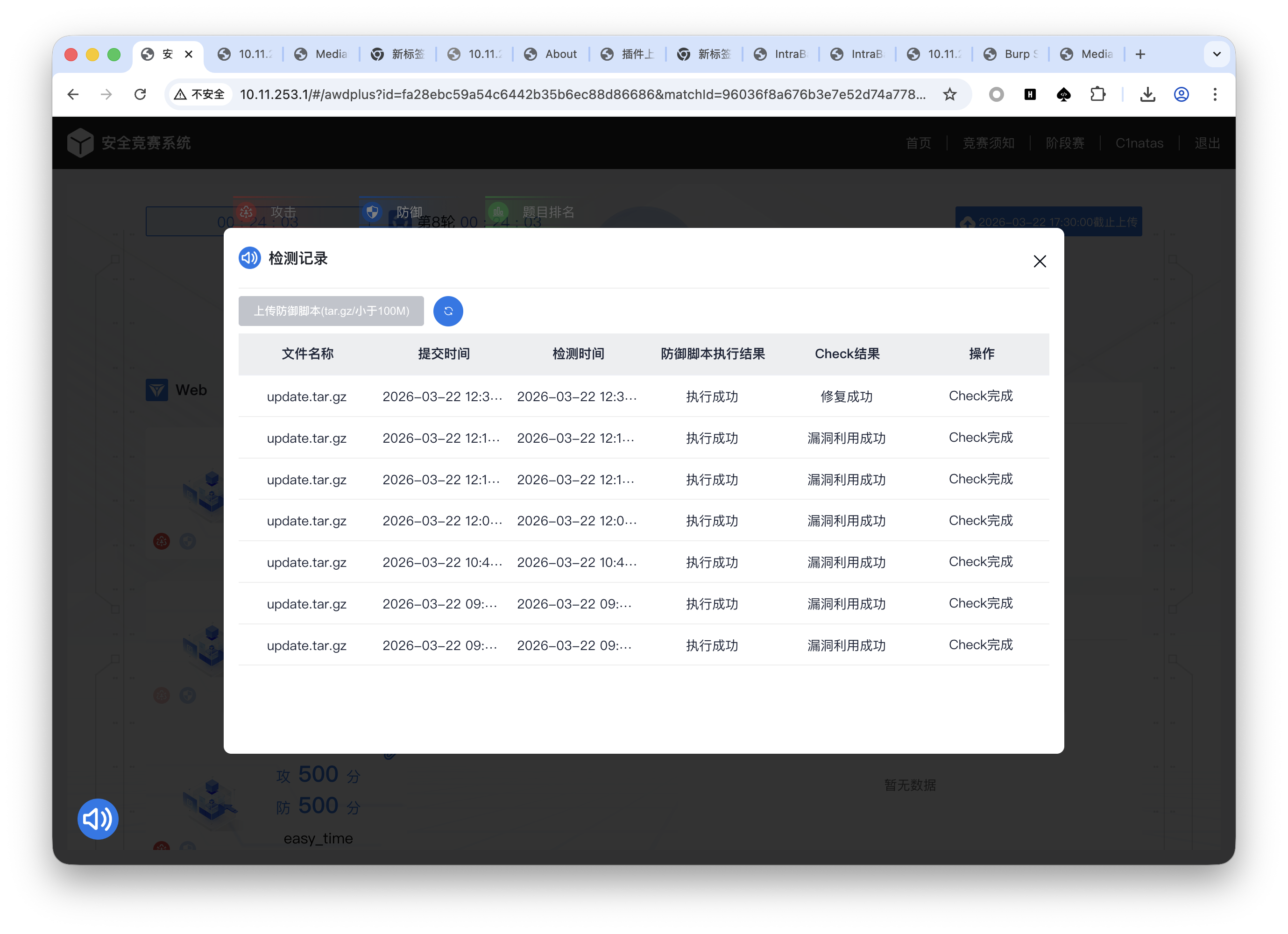Click the address bar URL field
This screenshot has height=934, width=1288.
(x=582, y=94)
